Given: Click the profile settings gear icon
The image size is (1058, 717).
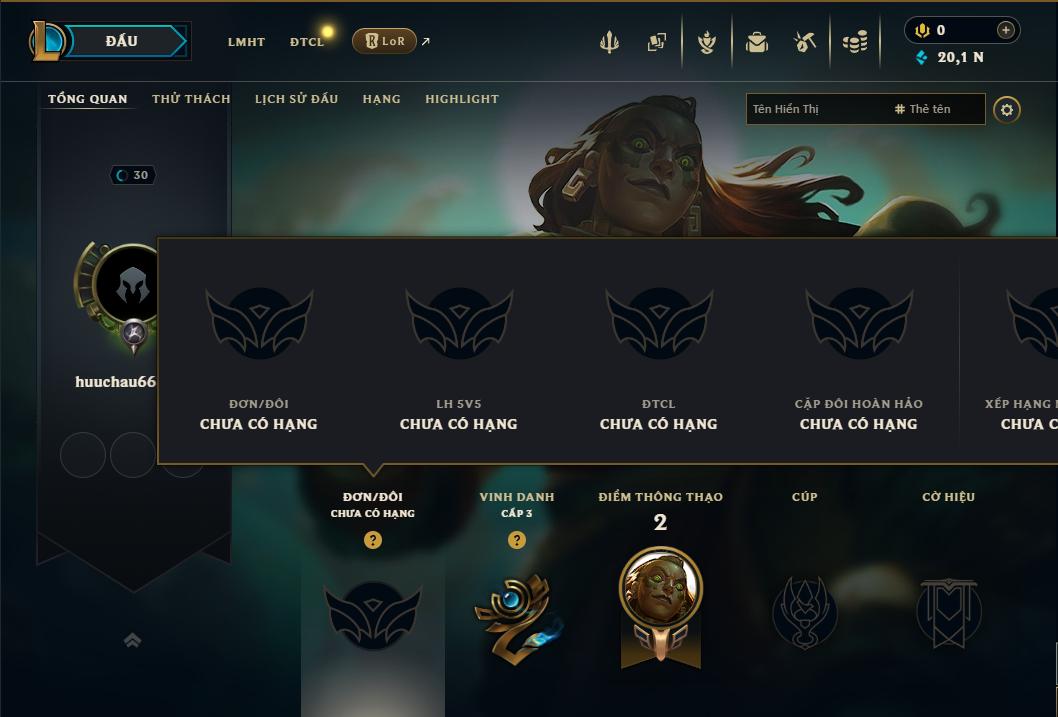Looking at the screenshot, I should [1007, 110].
